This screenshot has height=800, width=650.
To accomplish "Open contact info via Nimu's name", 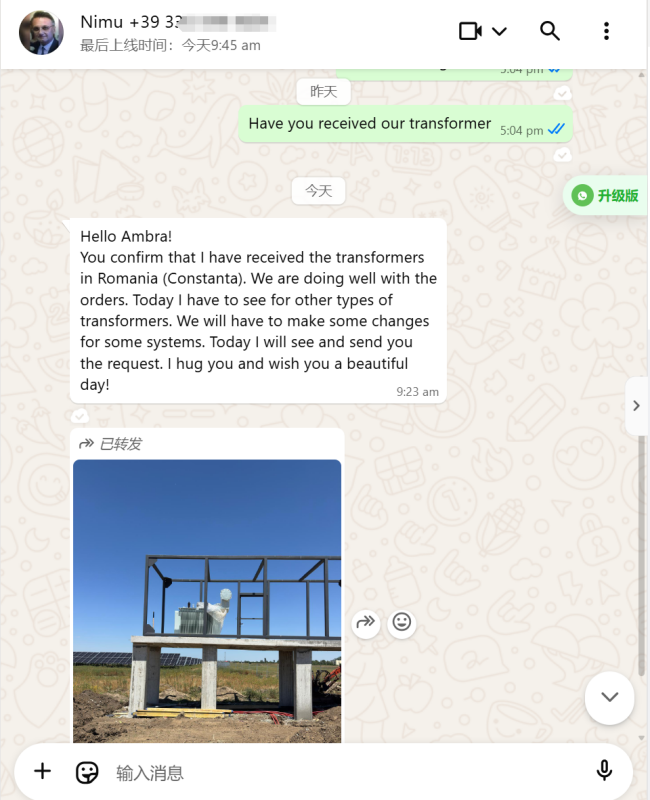I will [x=102, y=22].
